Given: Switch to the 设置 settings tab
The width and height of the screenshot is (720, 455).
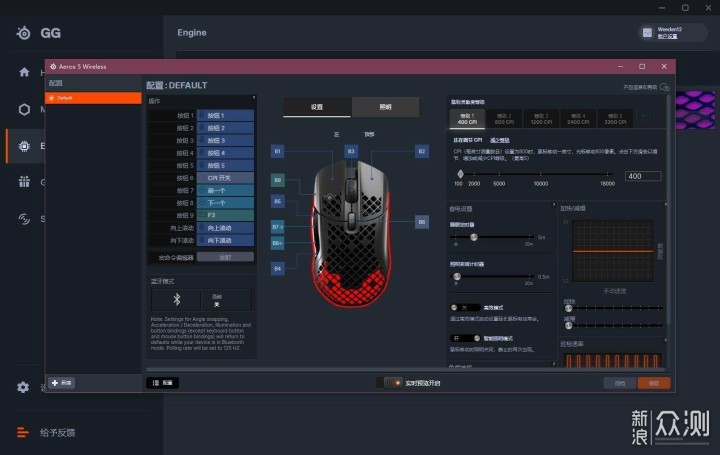Looking at the screenshot, I should (317, 107).
